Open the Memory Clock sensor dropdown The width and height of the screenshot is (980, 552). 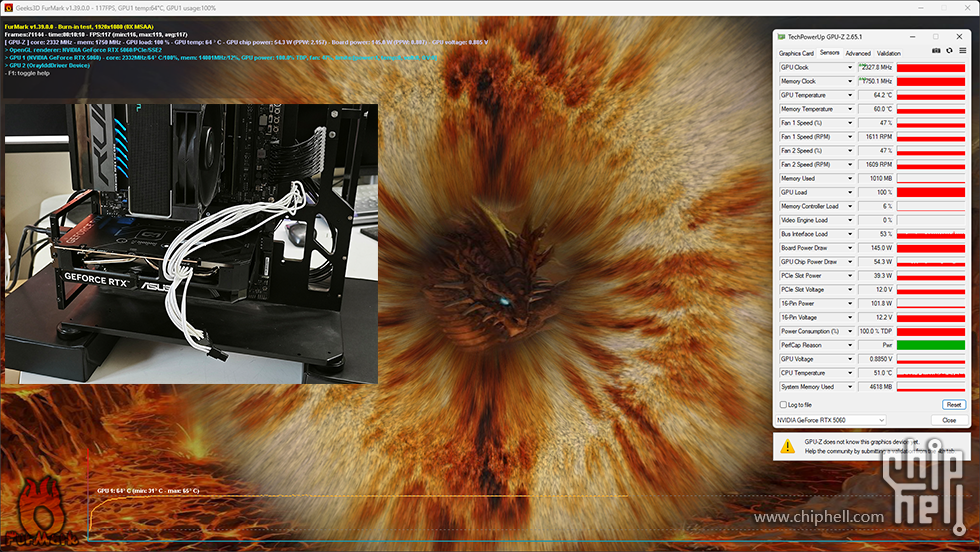point(849,81)
